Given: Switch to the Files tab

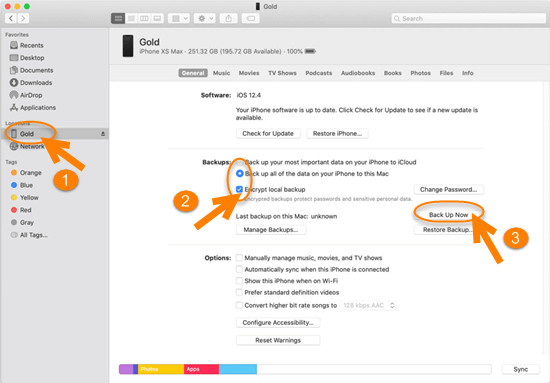Looking at the screenshot, I should point(446,73).
